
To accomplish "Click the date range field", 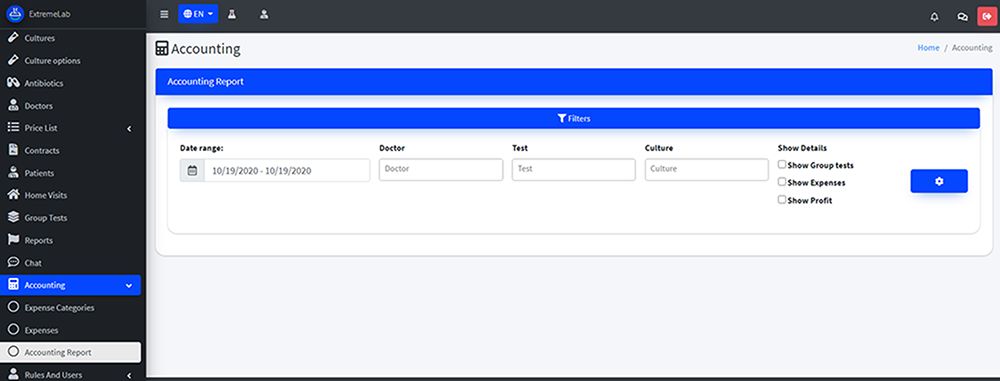I will pos(287,170).
